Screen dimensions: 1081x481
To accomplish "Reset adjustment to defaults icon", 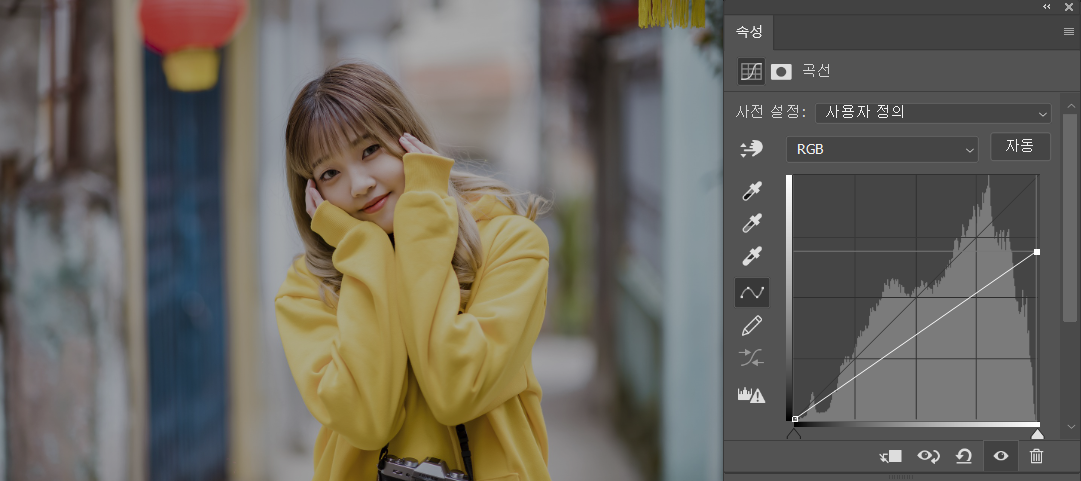I will coord(964,456).
